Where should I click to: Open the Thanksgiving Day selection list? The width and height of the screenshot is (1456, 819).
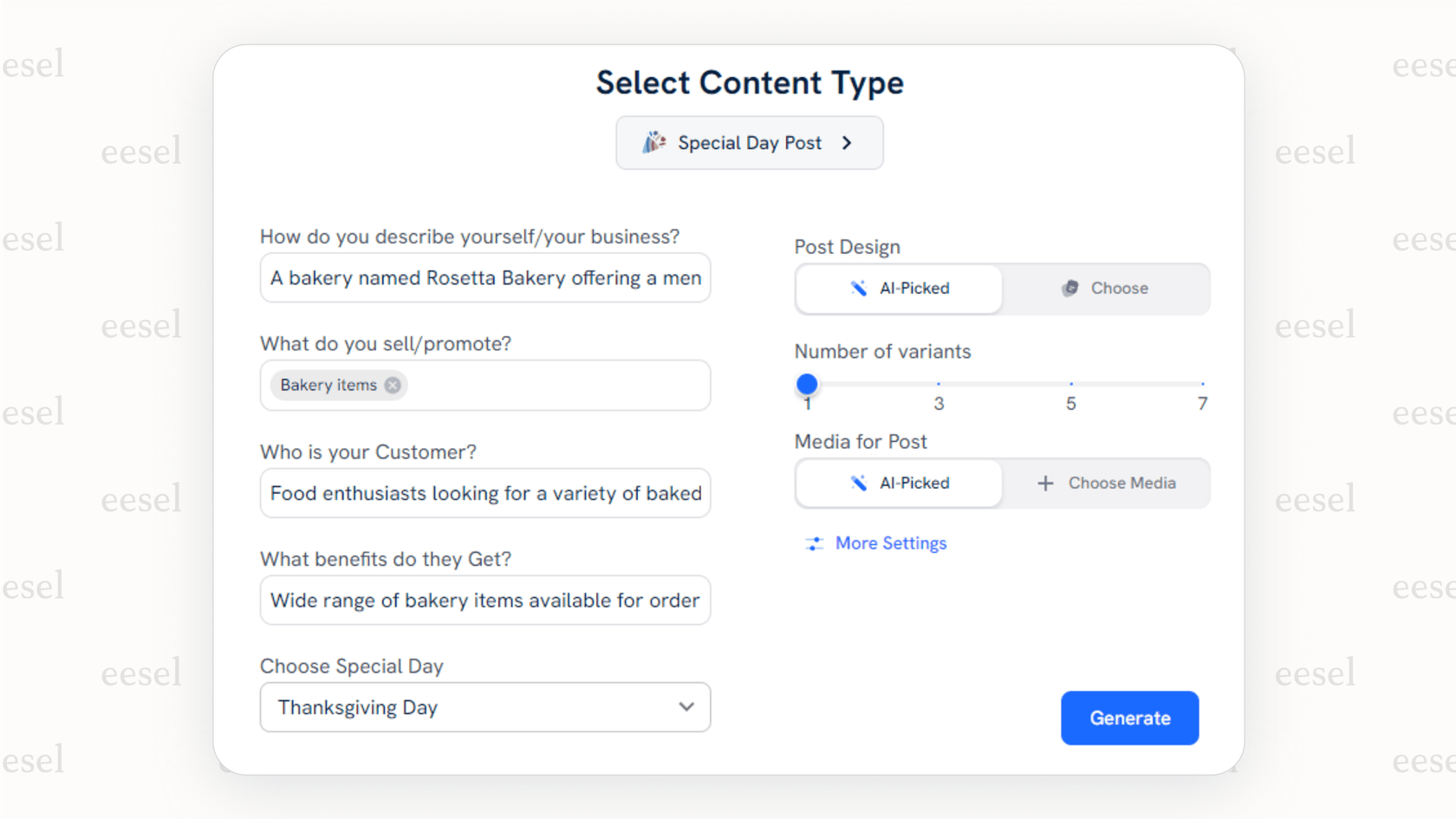485,707
